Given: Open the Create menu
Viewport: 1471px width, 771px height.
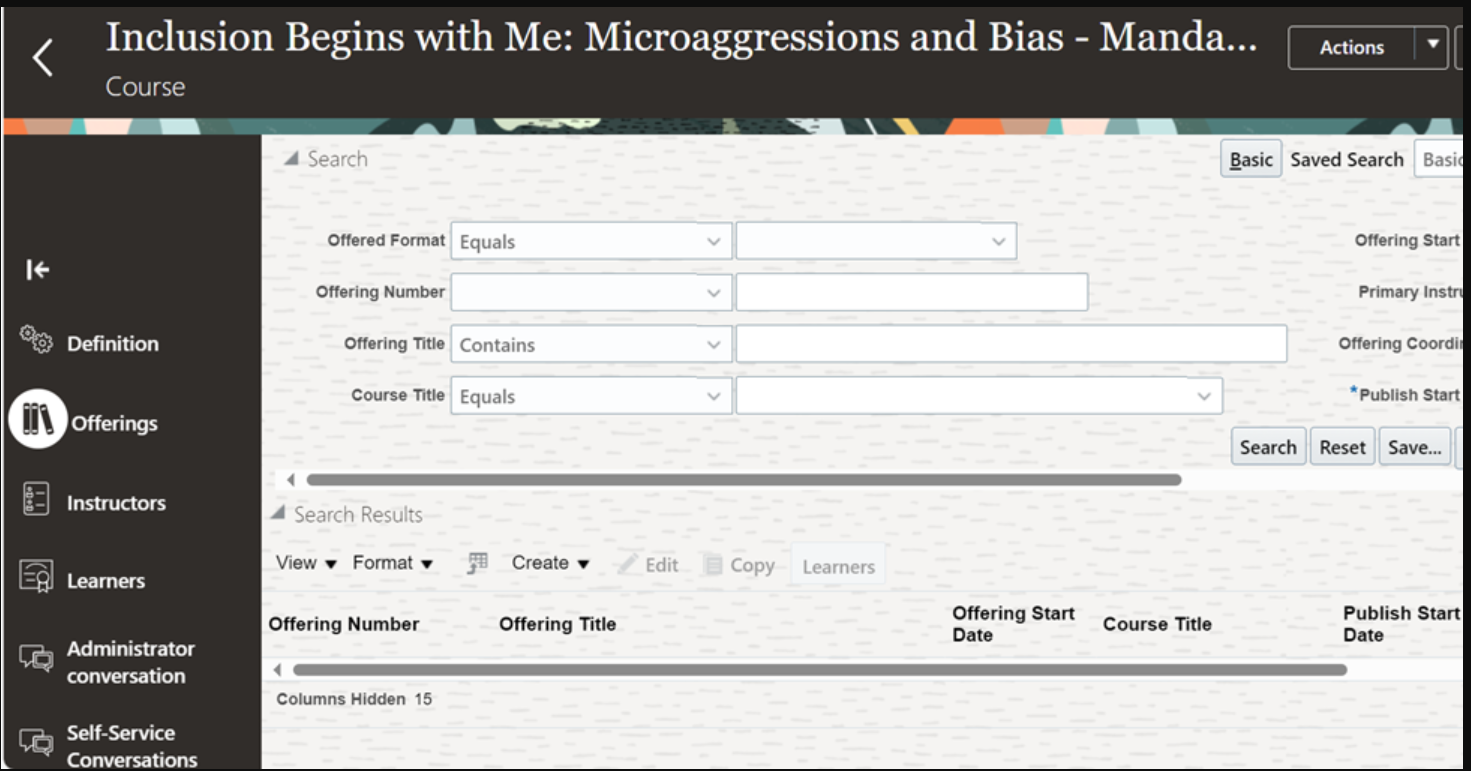Looking at the screenshot, I should [550, 563].
